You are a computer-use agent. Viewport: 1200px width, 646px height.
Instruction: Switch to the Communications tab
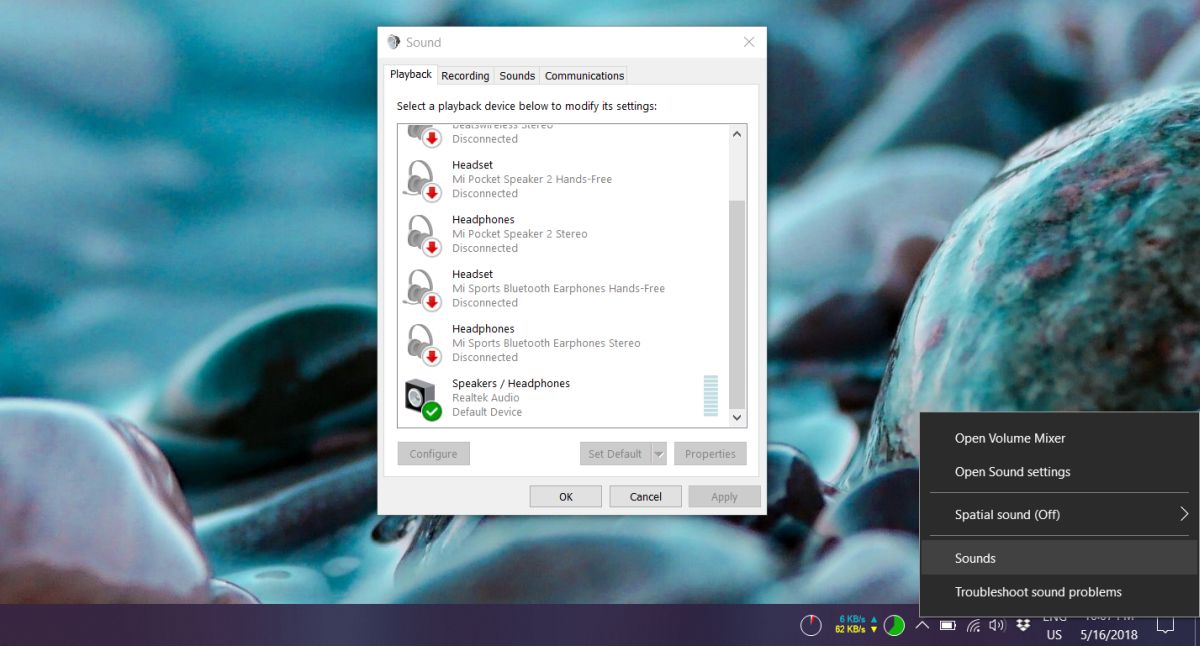click(584, 76)
